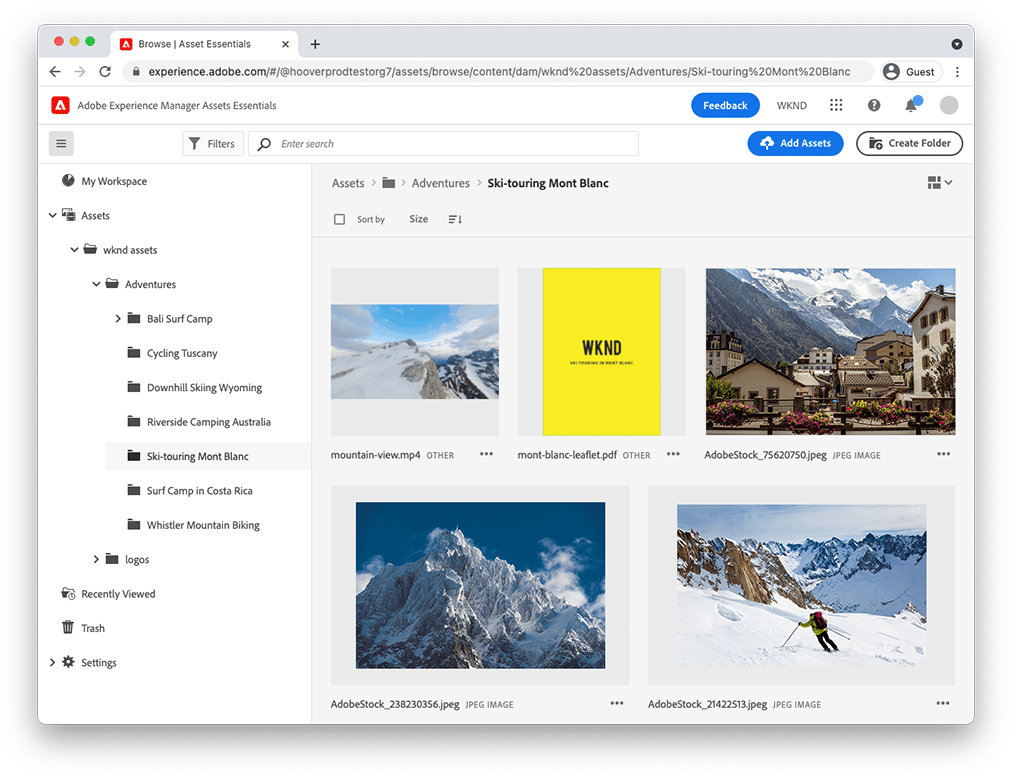Open more options for AdobeStock_238230356.jpeg
The image size is (1024, 770).
[x=616, y=703]
